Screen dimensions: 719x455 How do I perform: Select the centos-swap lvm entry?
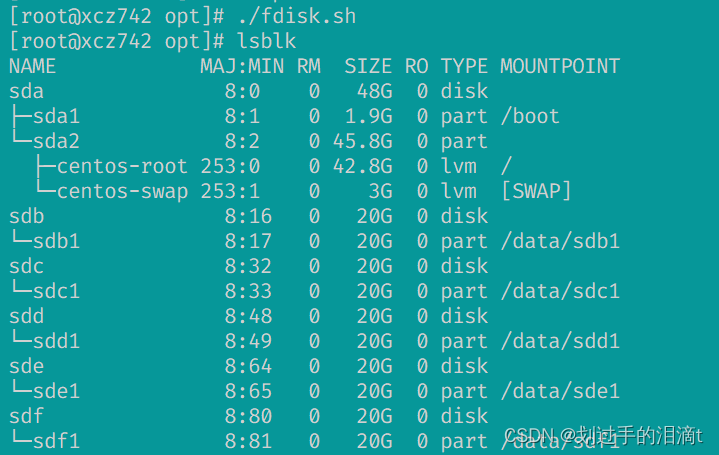[122, 192]
